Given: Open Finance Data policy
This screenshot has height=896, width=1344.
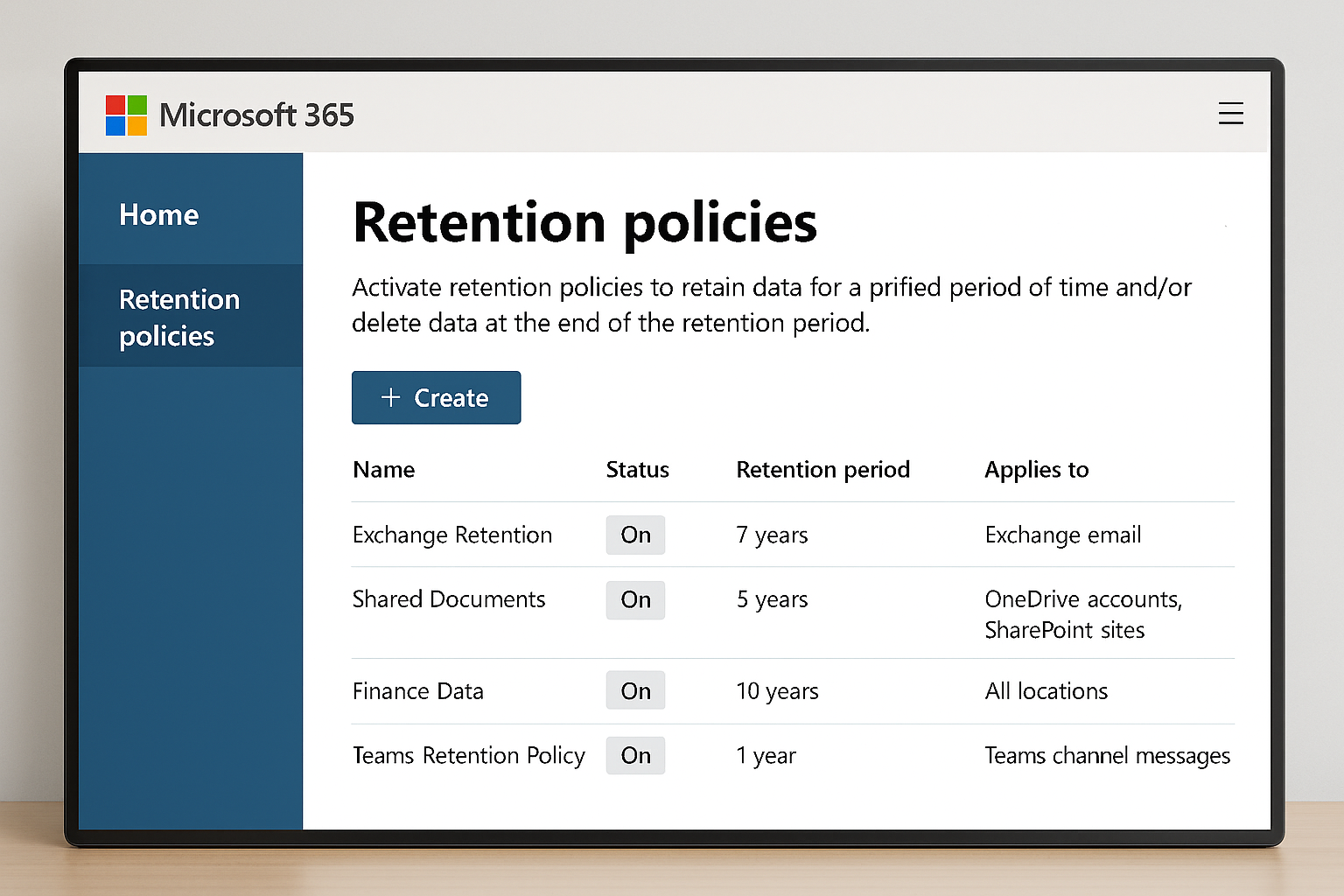Looking at the screenshot, I should (x=417, y=691).
